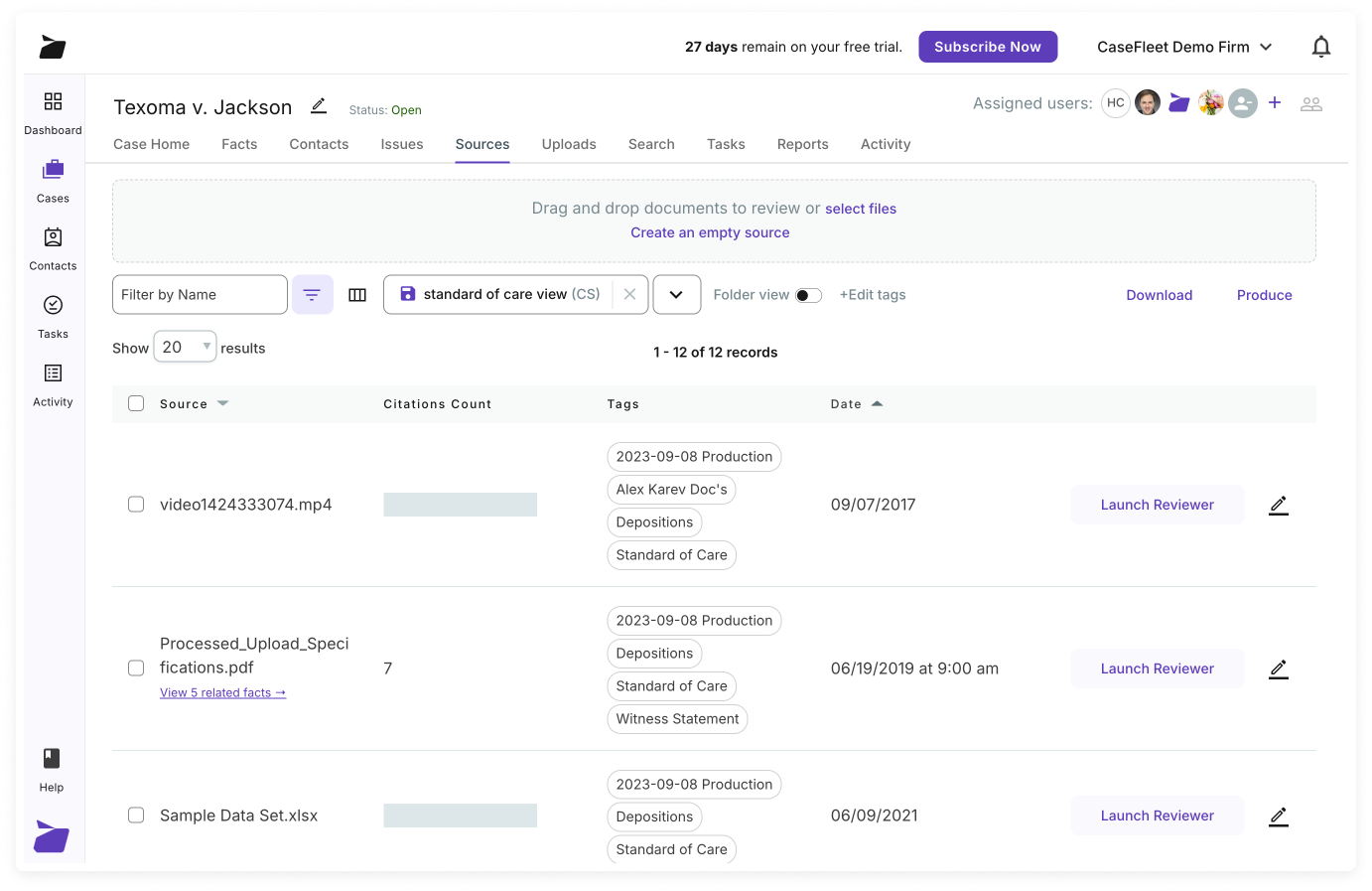The height and width of the screenshot is (891, 1372).
Task: Open the Dashboard from the sidebar
Action: pyautogui.click(x=53, y=112)
